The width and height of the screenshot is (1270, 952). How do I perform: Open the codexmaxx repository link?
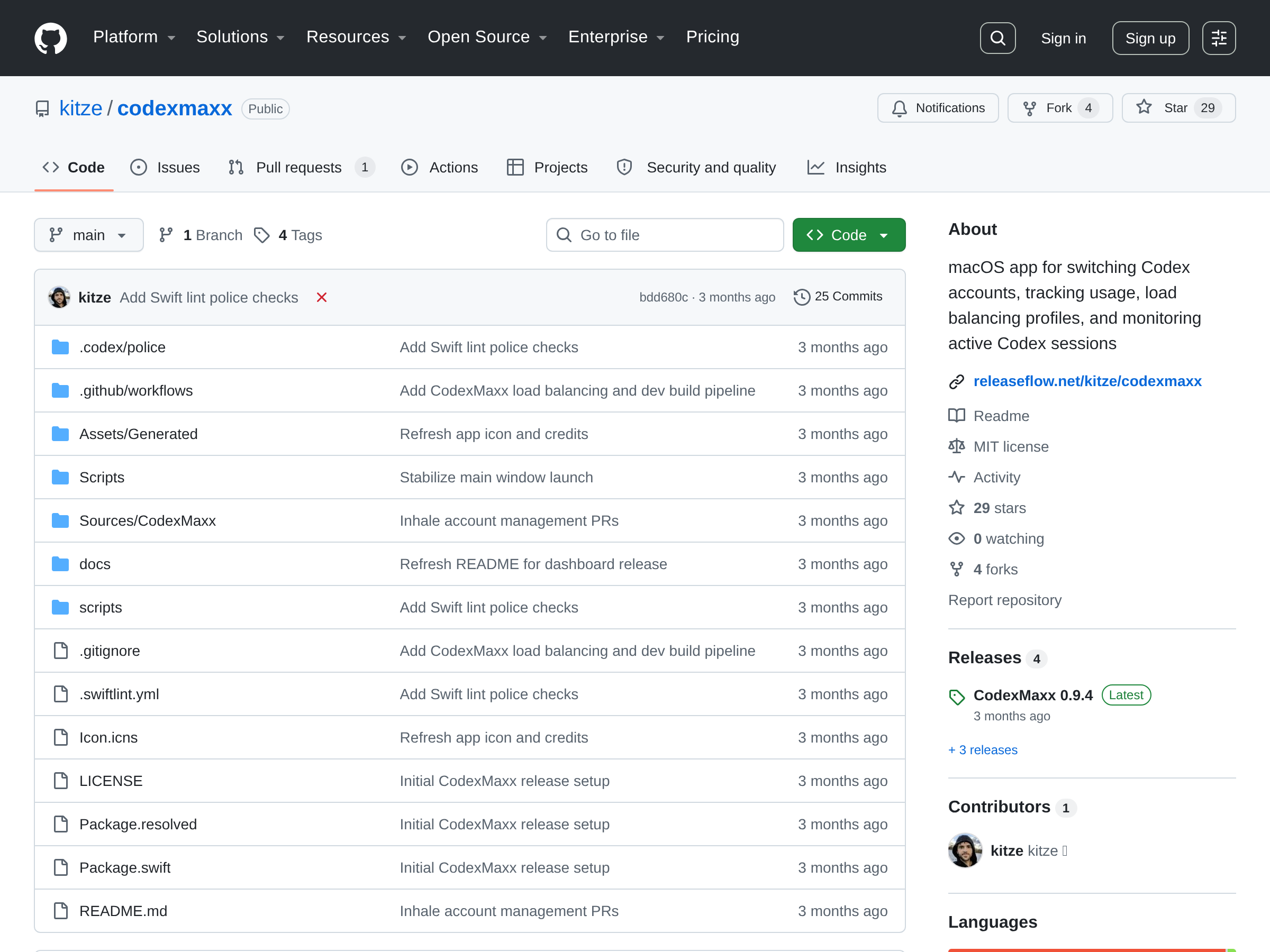(175, 108)
